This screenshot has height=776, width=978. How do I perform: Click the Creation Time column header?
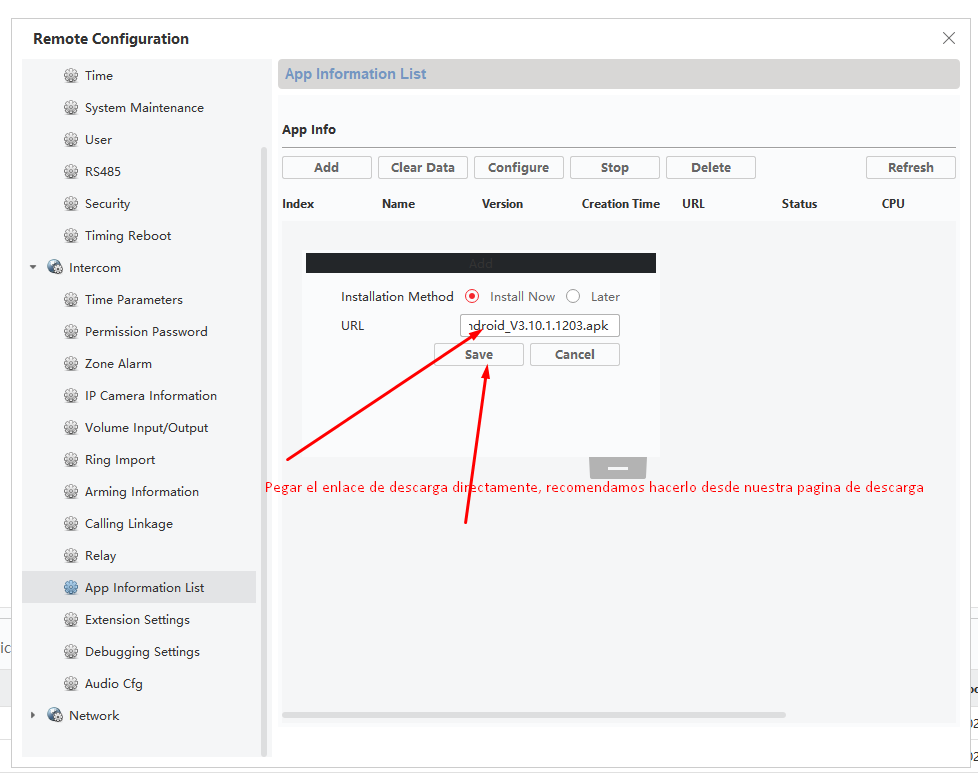pyautogui.click(x=621, y=203)
